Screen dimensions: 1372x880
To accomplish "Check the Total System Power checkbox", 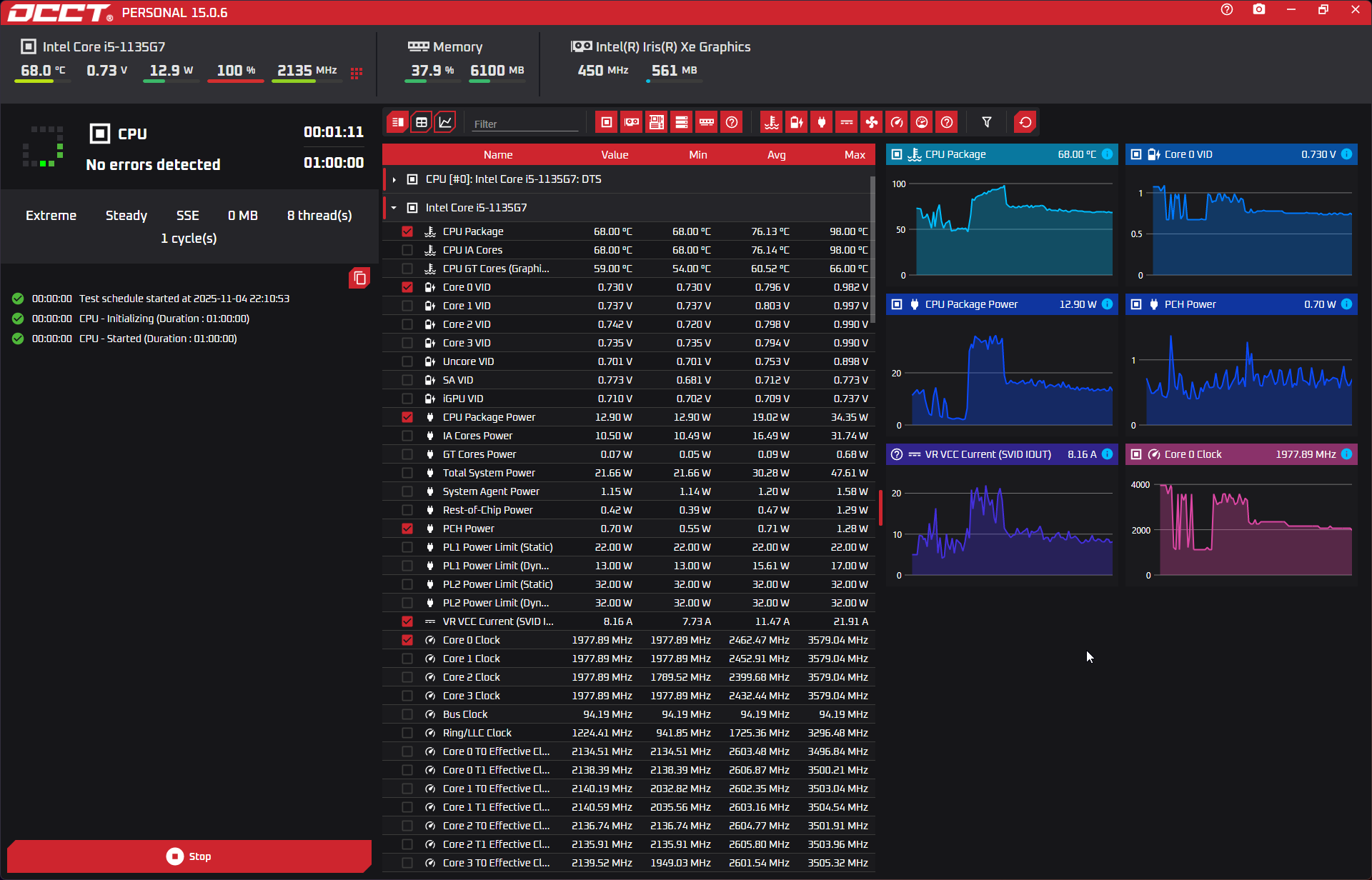I will pos(407,473).
